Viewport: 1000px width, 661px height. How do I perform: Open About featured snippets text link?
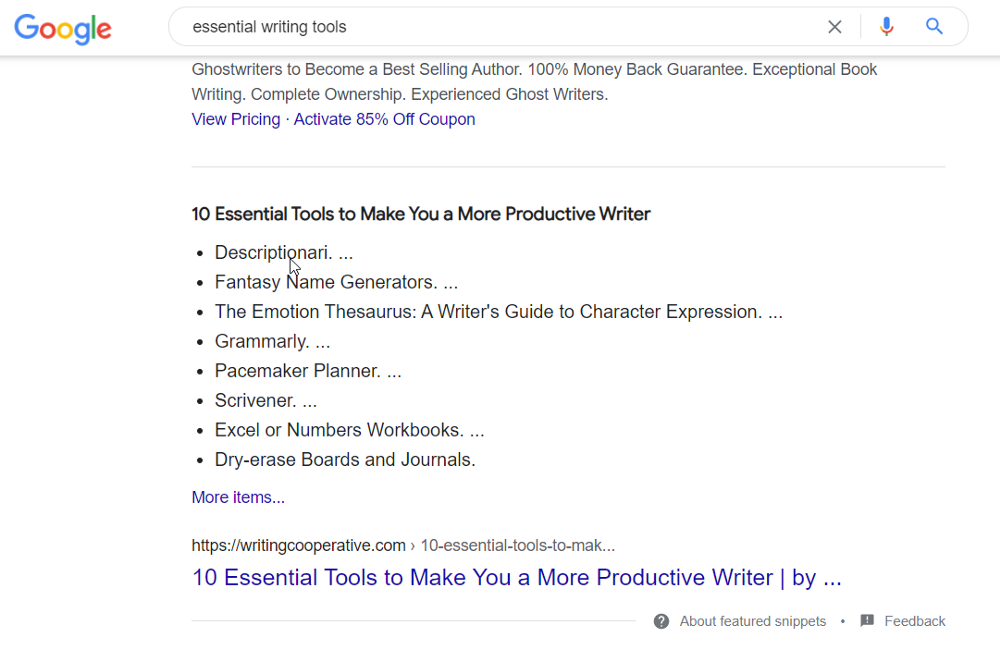pos(753,621)
